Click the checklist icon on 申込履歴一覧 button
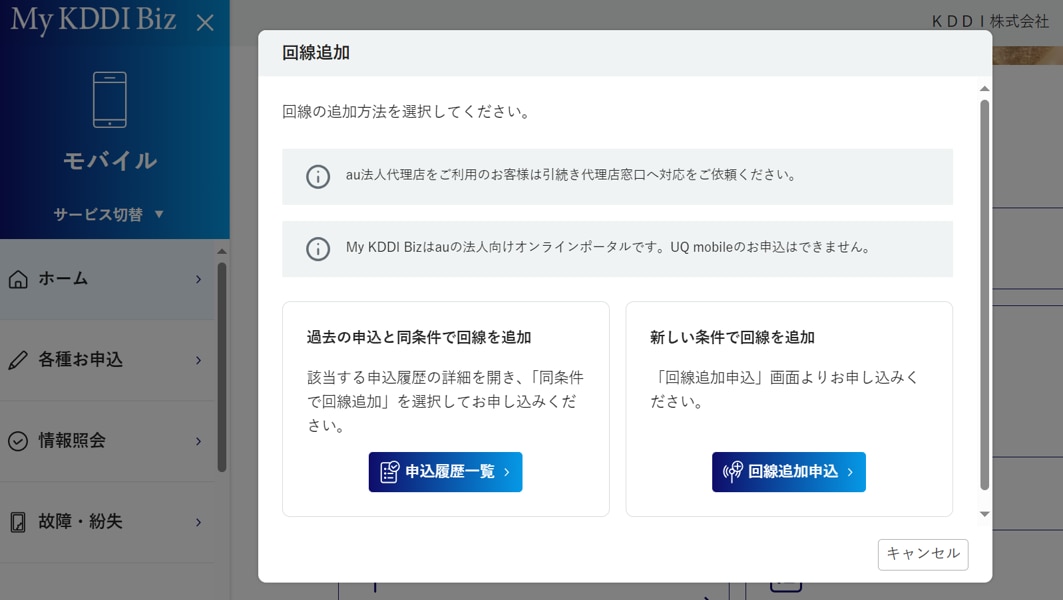This screenshot has height=600, width=1063. pos(389,472)
